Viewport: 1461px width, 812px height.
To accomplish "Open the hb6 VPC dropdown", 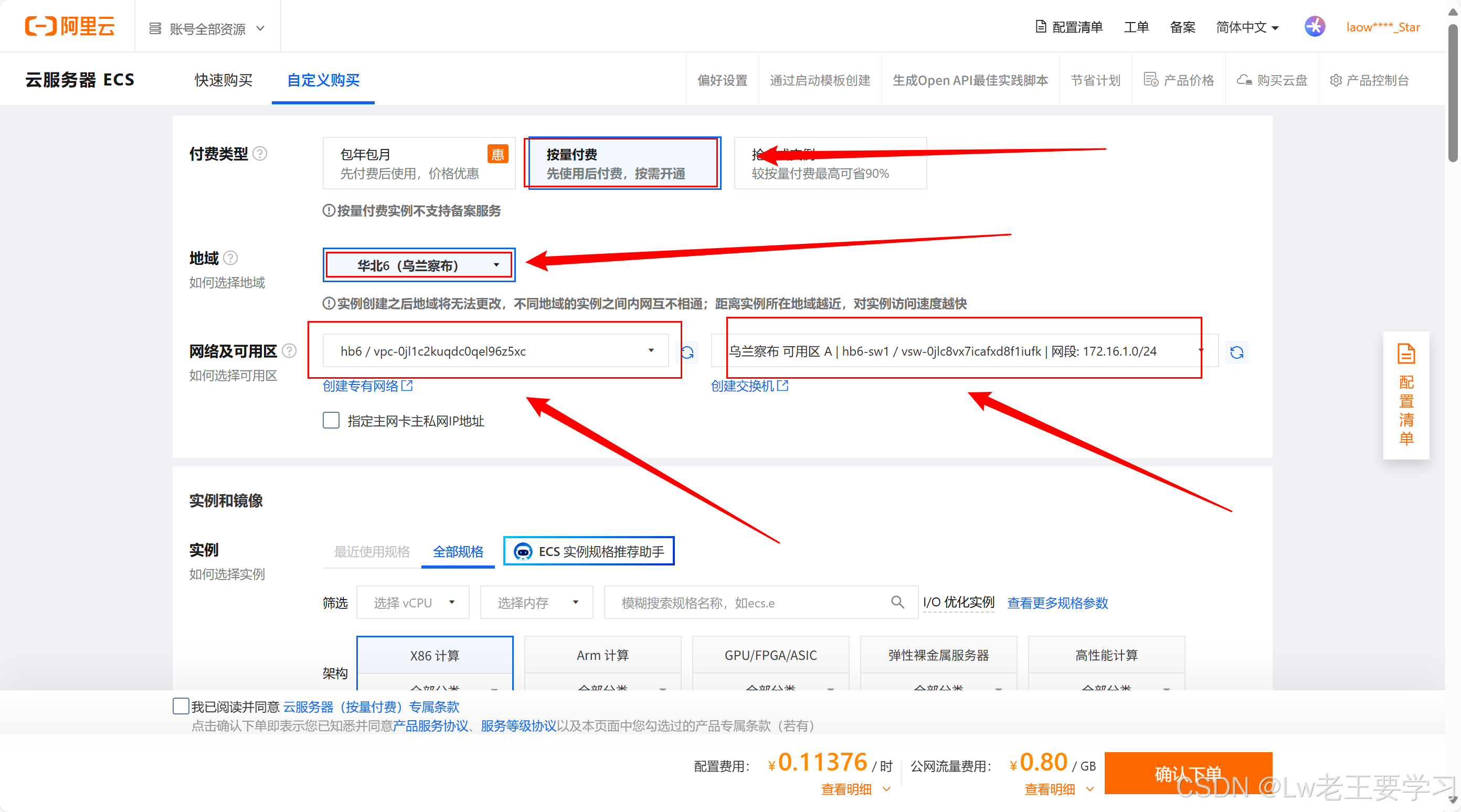I will 495,351.
